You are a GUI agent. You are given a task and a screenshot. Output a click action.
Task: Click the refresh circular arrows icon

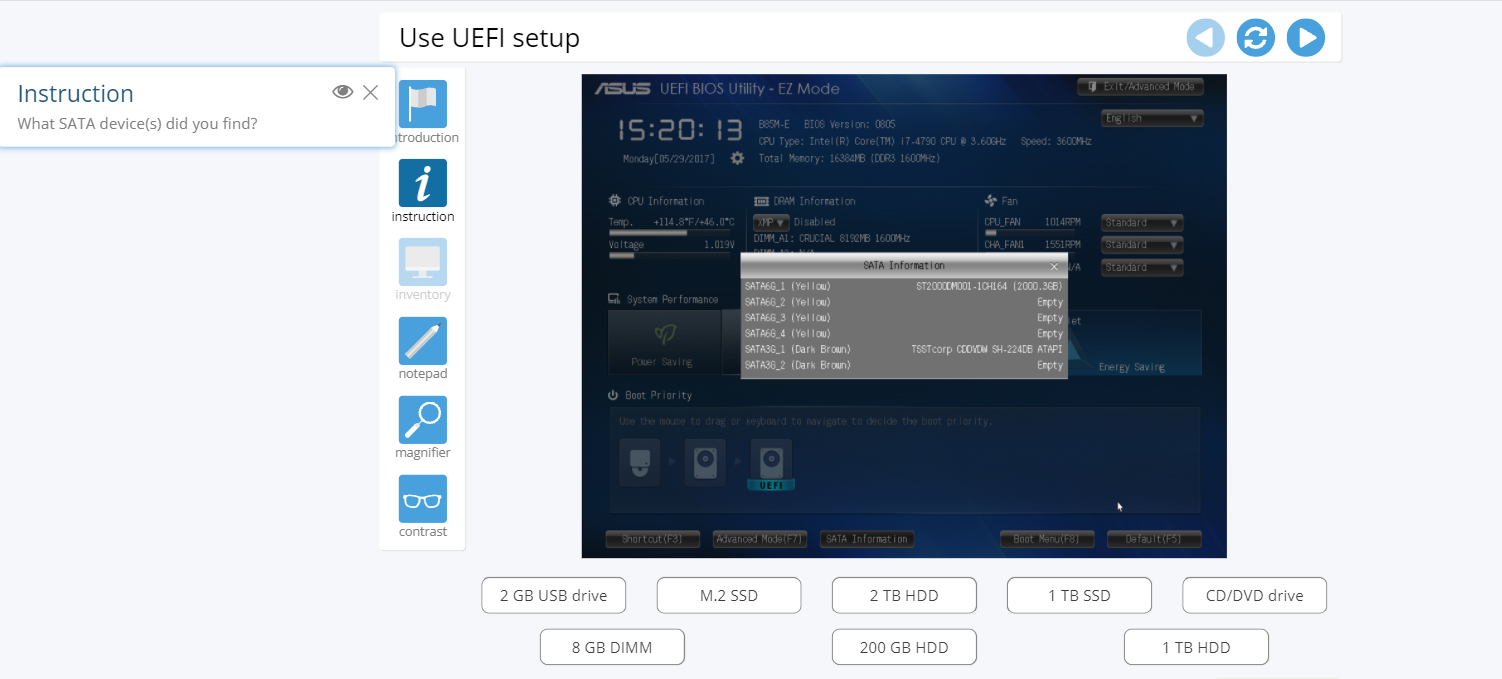[1256, 38]
